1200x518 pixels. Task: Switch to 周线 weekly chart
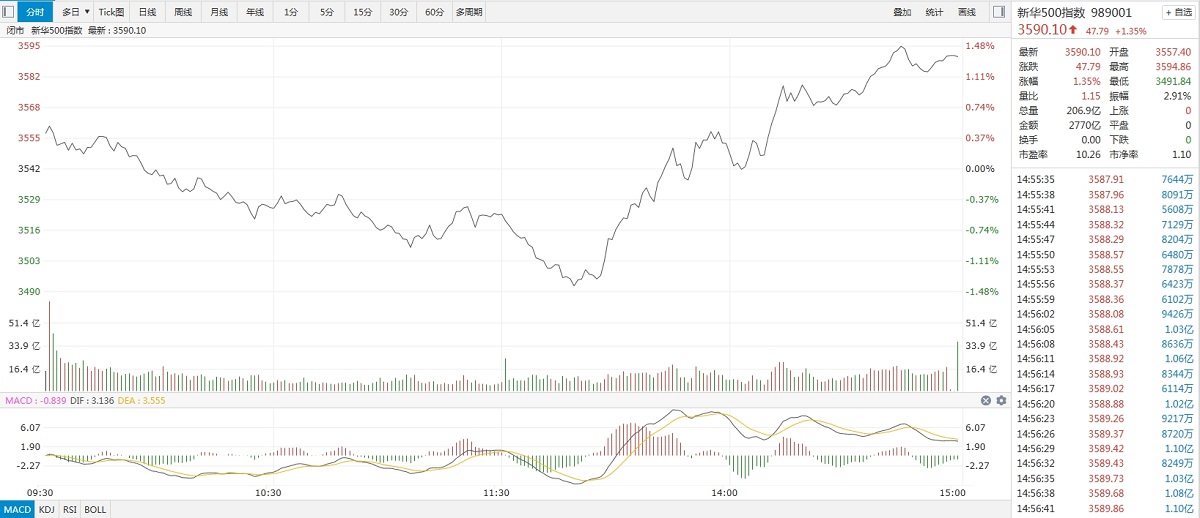[183, 12]
